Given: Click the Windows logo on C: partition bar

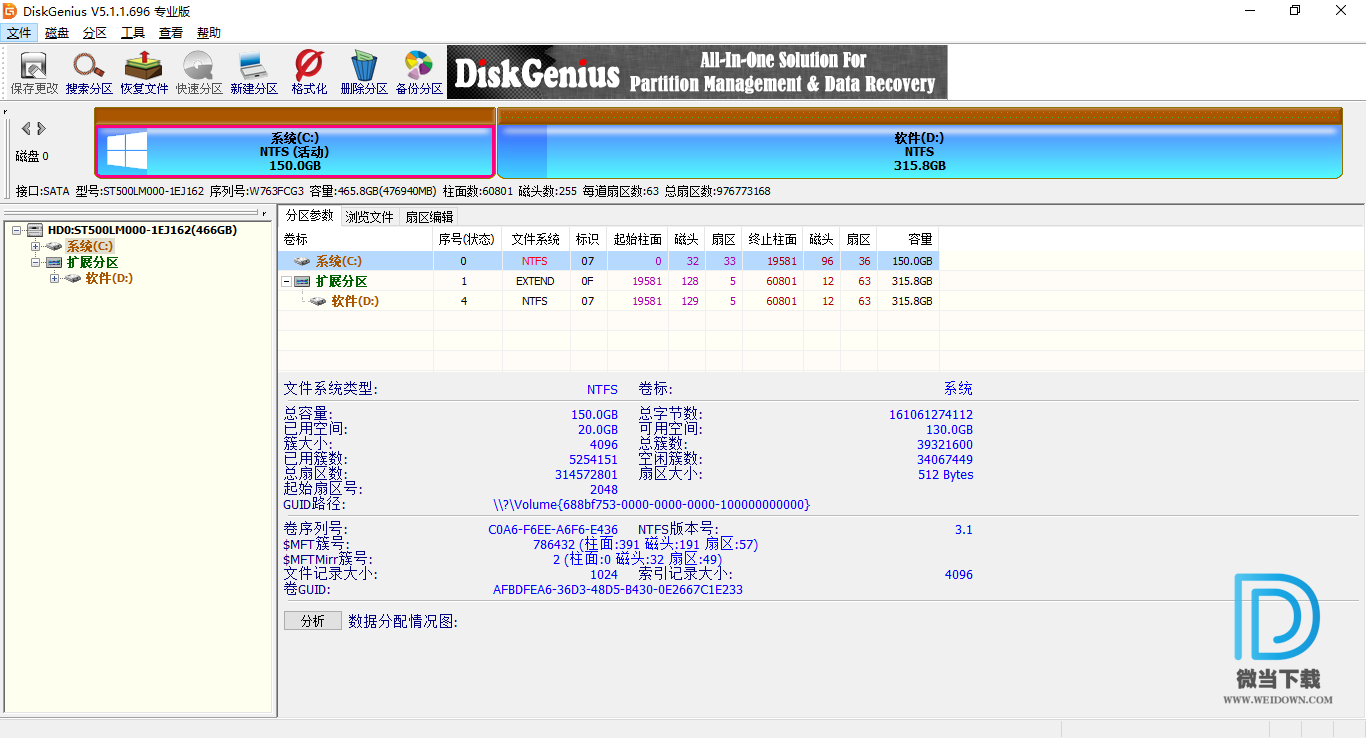Looking at the screenshot, I should point(127,151).
